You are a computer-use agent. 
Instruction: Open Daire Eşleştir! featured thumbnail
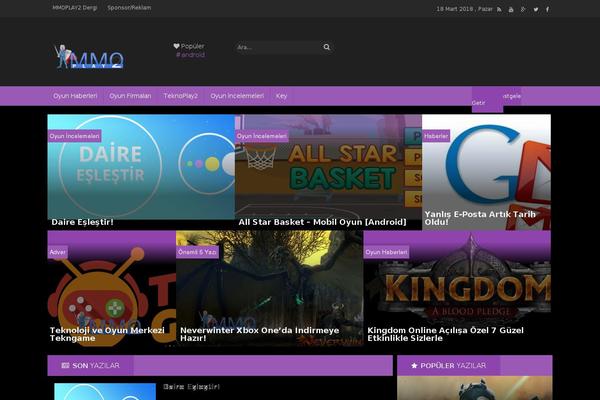click(141, 167)
